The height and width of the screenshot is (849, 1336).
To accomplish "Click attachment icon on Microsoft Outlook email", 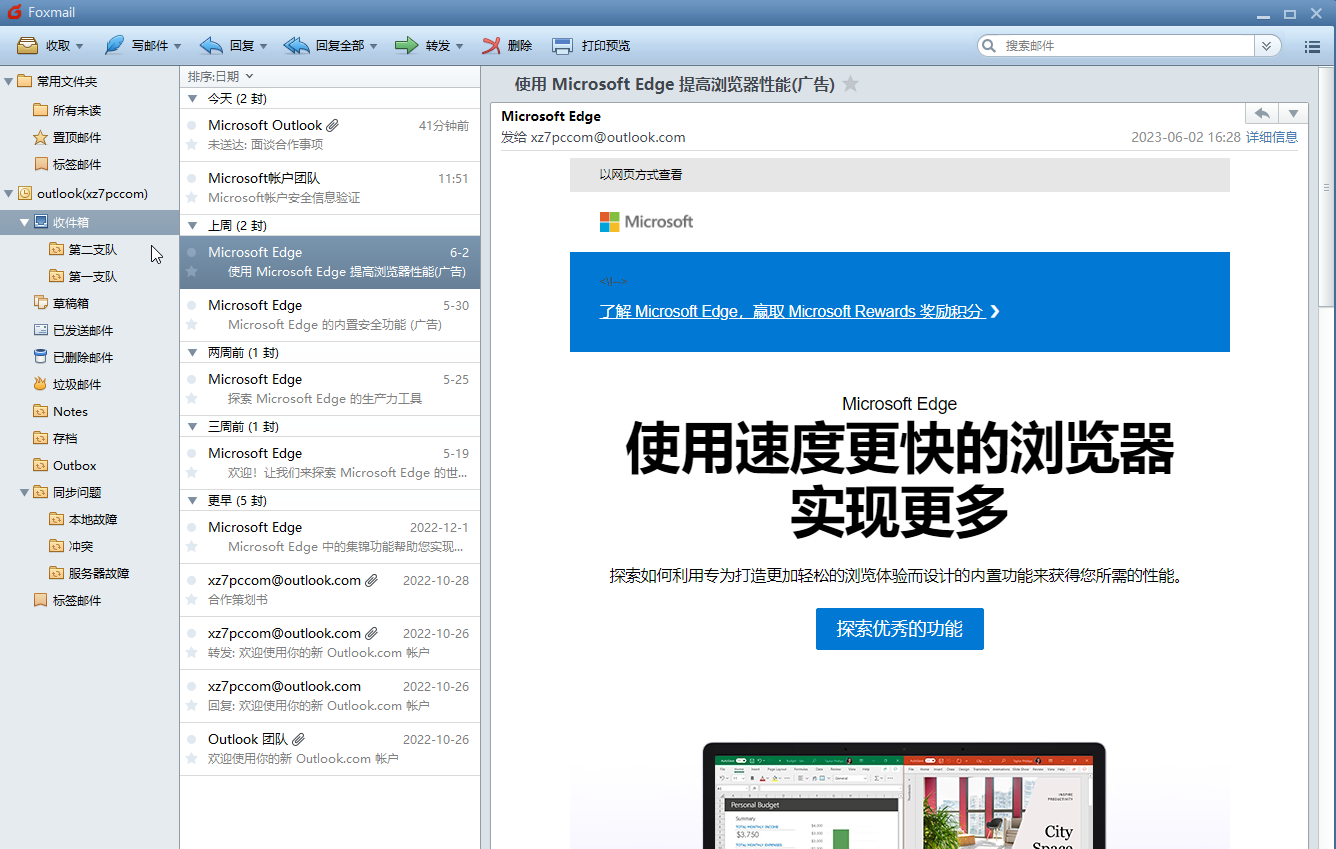I will [333, 125].
